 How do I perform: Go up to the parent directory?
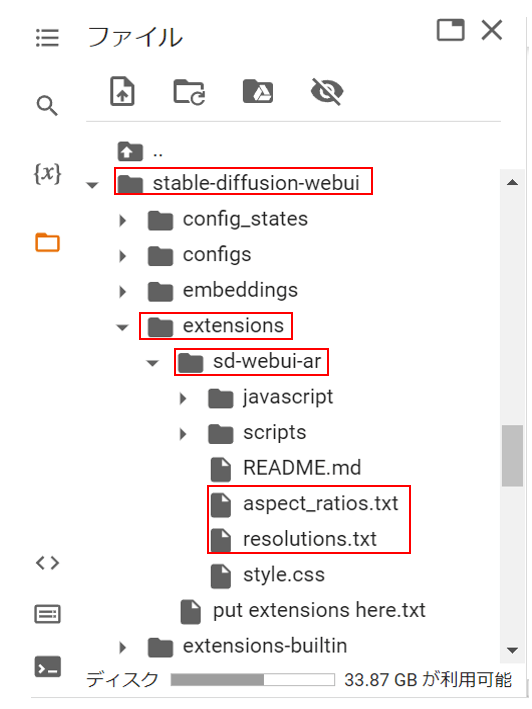[x=140, y=151]
